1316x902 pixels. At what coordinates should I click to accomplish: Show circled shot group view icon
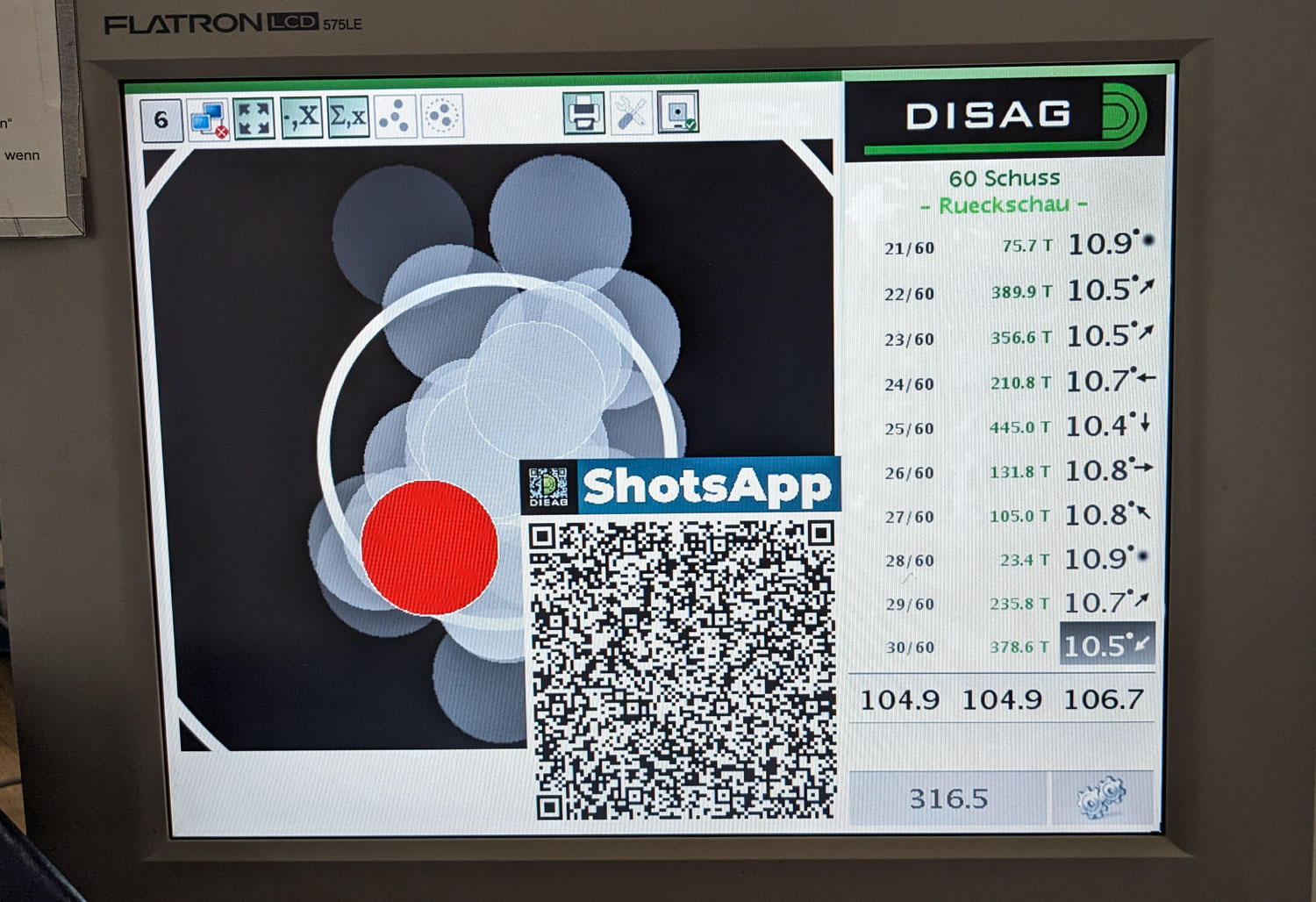pos(443,115)
